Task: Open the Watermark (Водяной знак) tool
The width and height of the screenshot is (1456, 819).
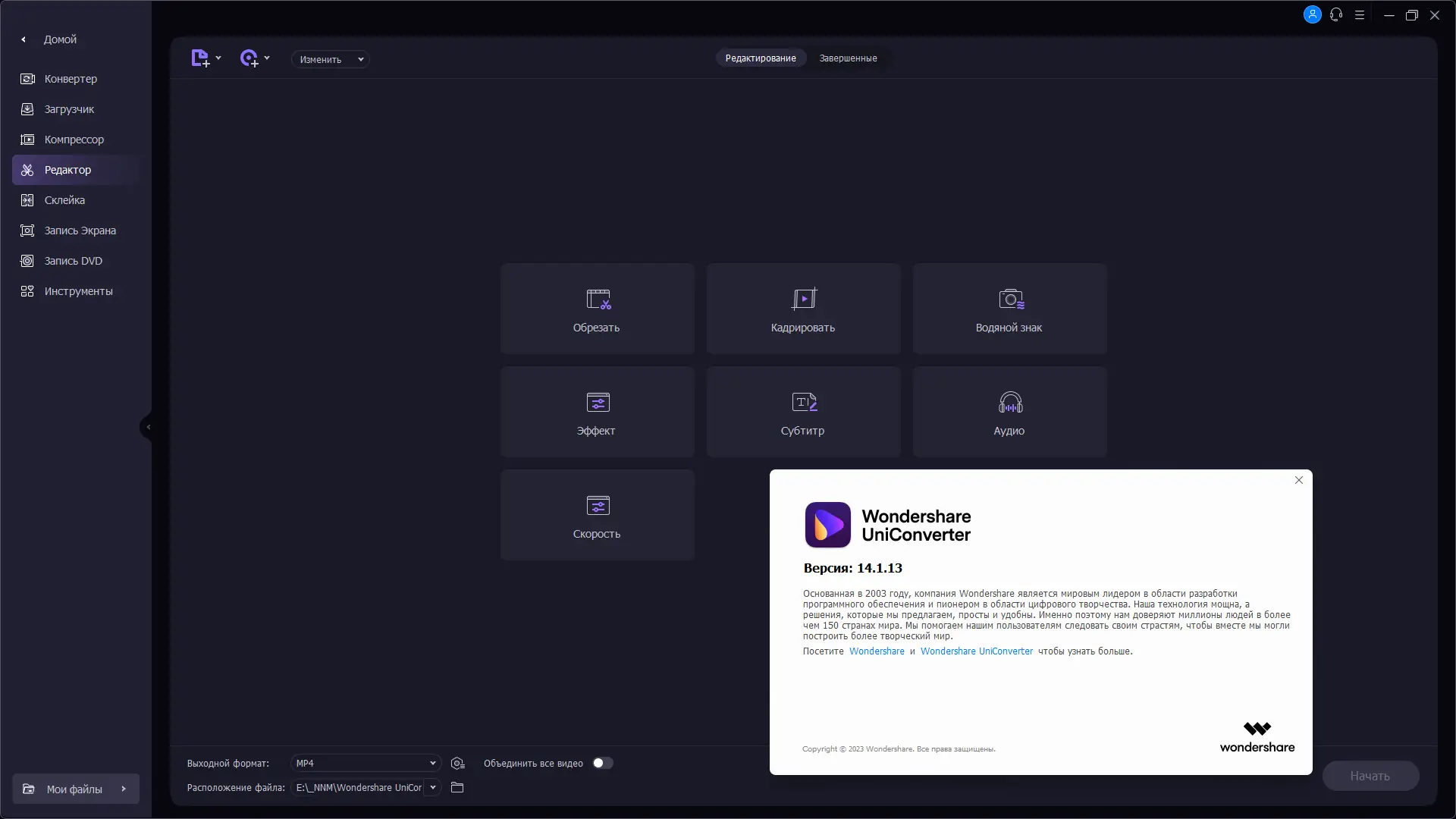Action: (x=1009, y=309)
